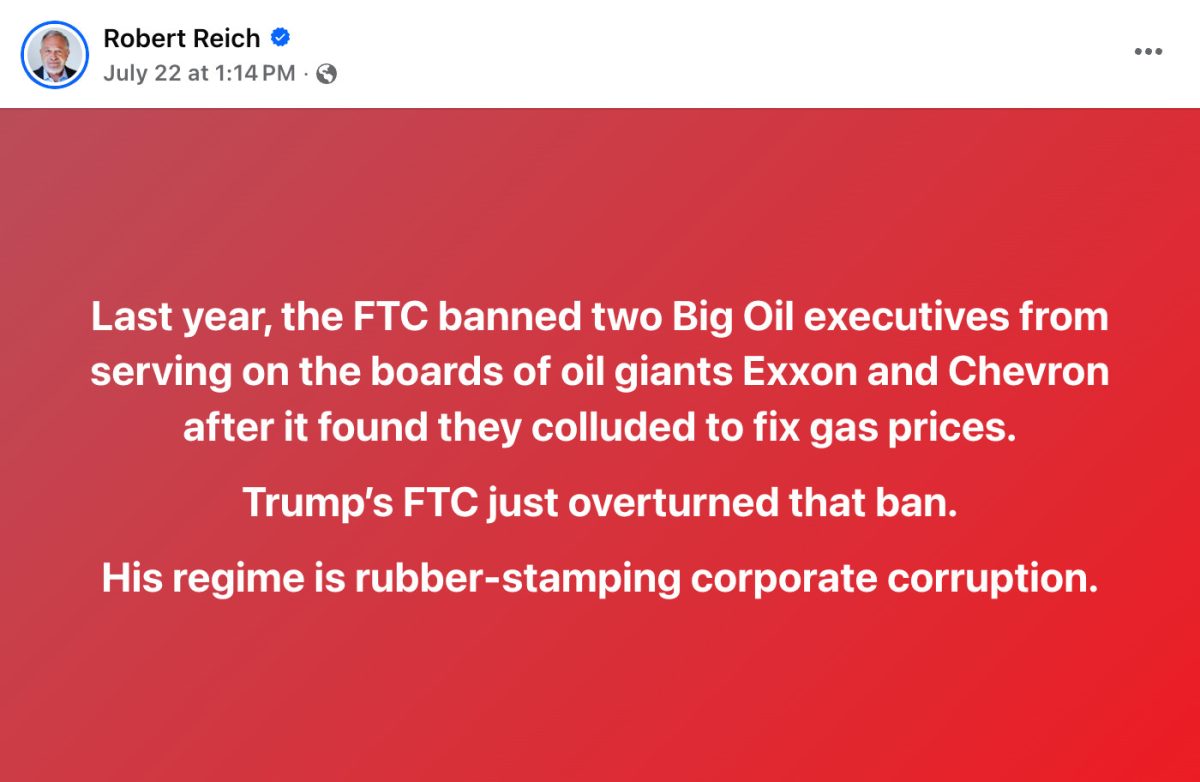Click the blue verified badge beside Robert Reich
This screenshot has height=782, width=1200.
coord(281,38)
